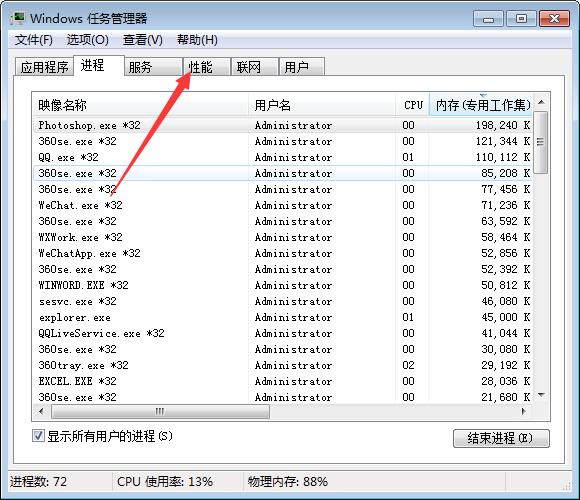This screenshot has height=500, width=580.
Task: Open the 选项(O) menu
Action: [88, 40]
